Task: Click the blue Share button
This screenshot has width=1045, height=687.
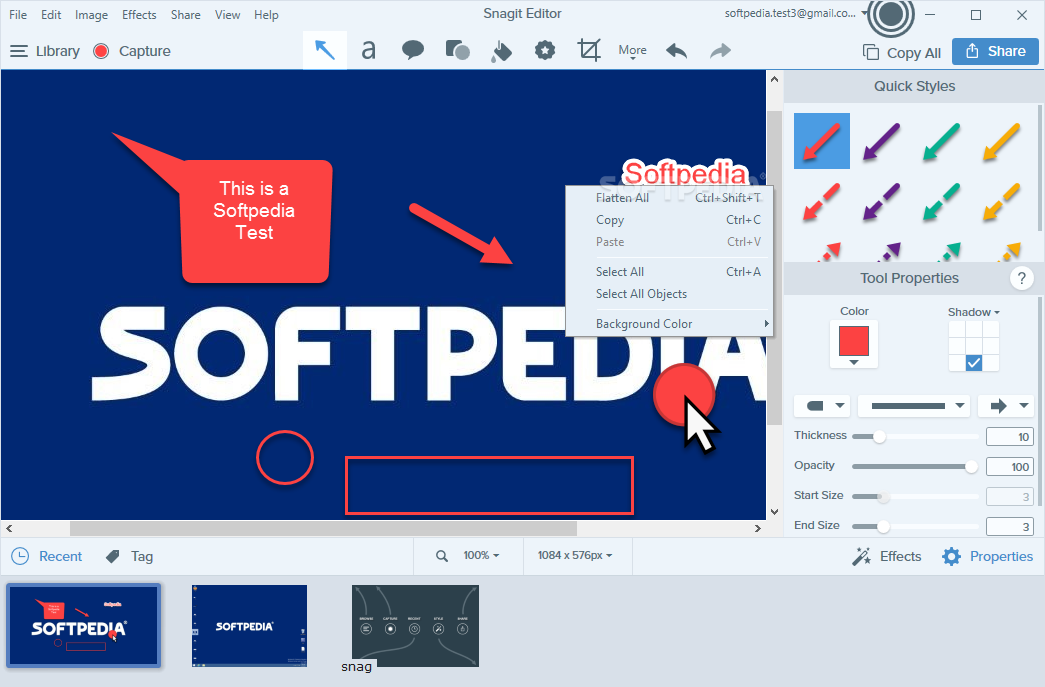Action: coord(995,51)
